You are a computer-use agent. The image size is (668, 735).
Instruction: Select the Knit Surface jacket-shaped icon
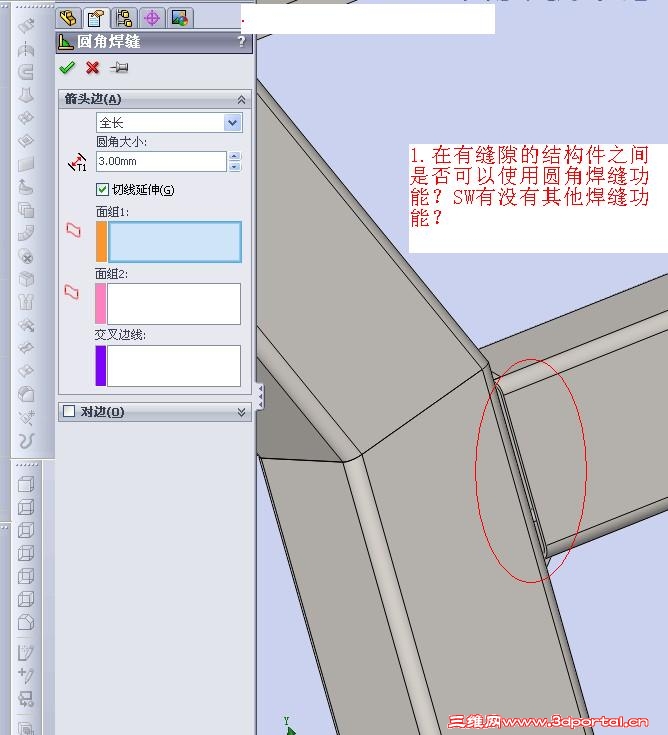26,302
